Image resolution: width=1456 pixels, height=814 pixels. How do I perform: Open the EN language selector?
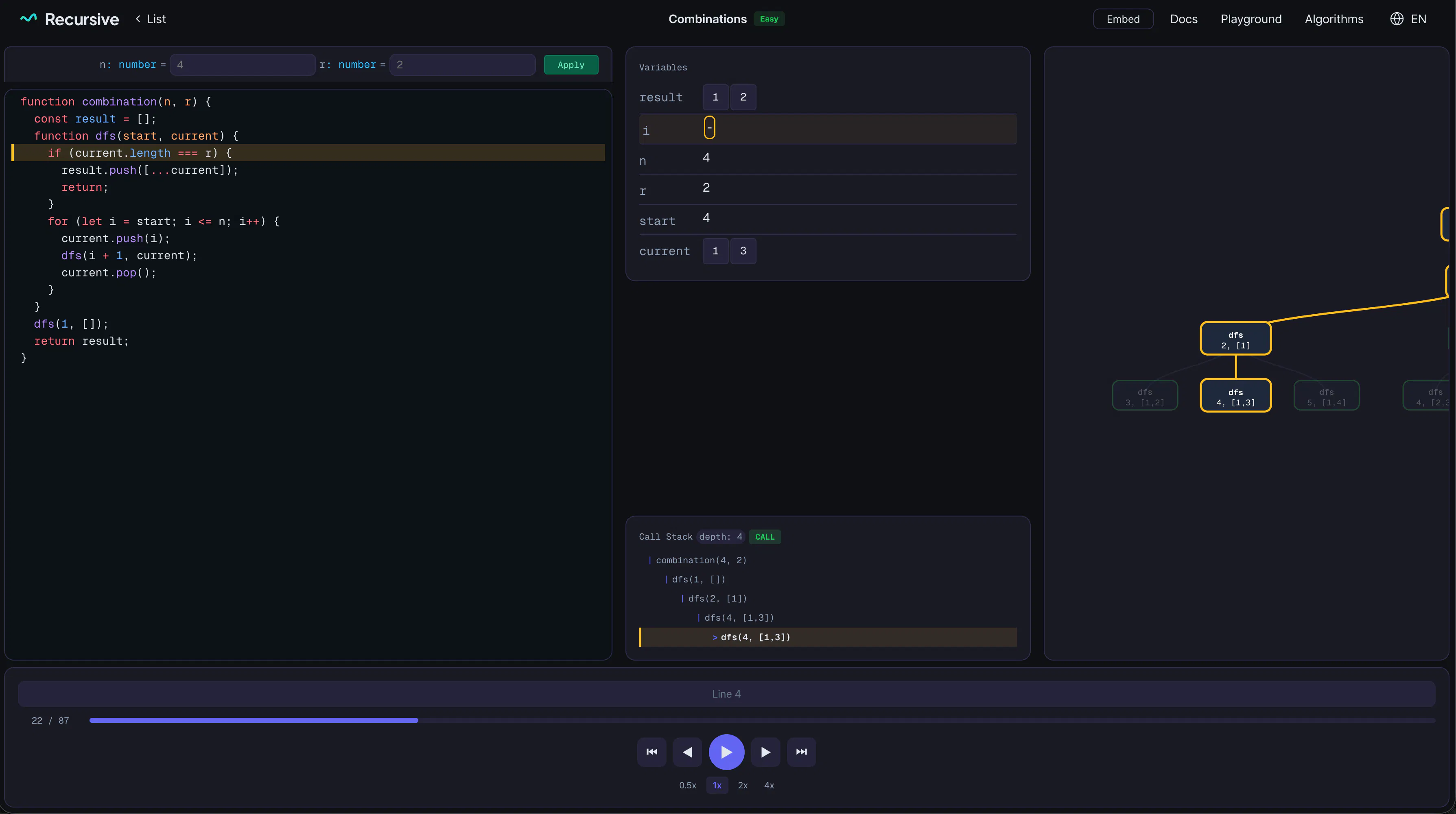pos(1418,19)
